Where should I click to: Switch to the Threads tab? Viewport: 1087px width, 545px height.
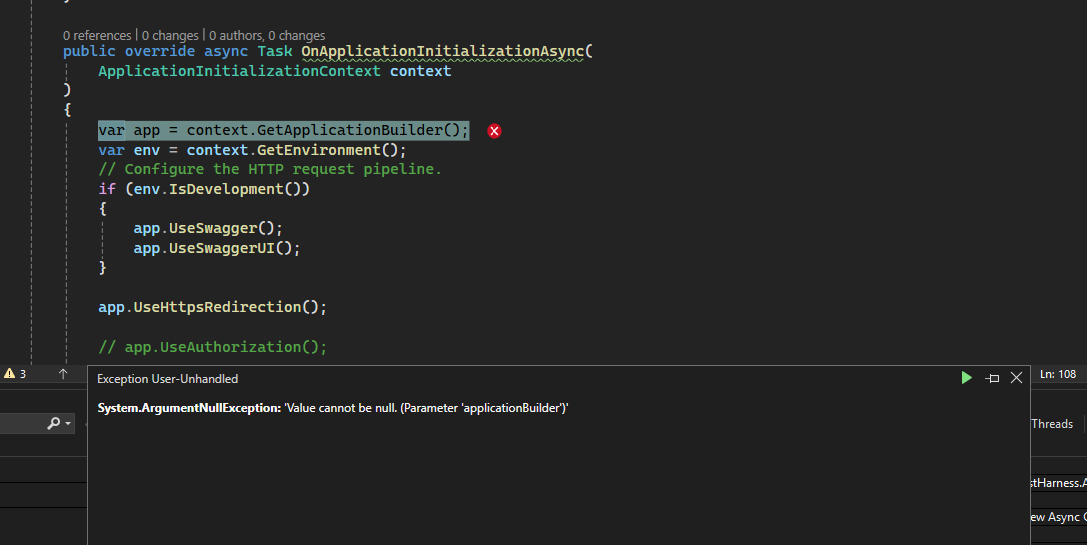1051,424
